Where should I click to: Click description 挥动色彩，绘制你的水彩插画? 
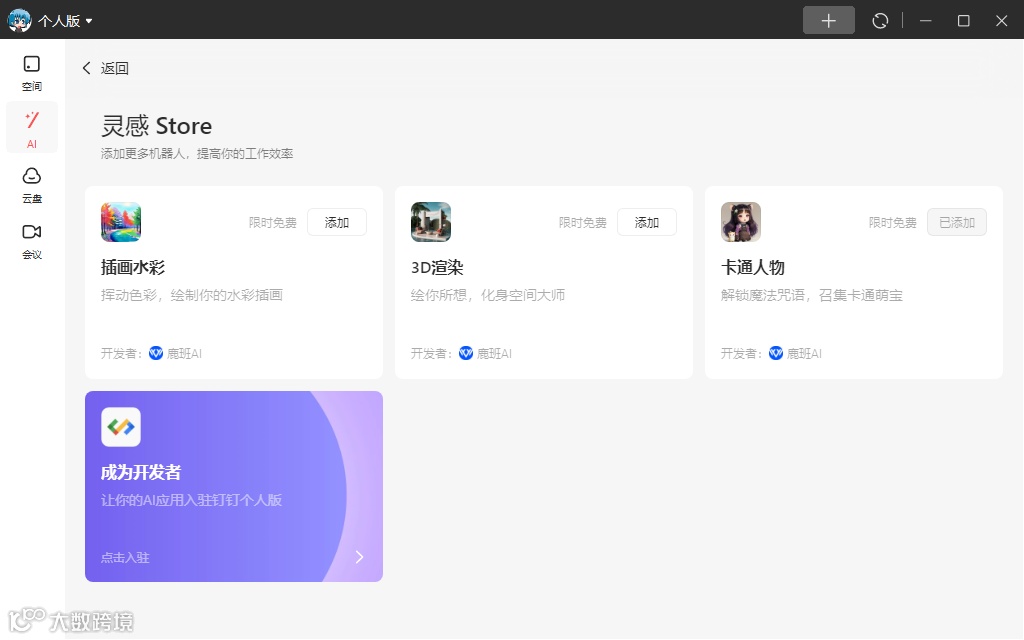point(191,295)
